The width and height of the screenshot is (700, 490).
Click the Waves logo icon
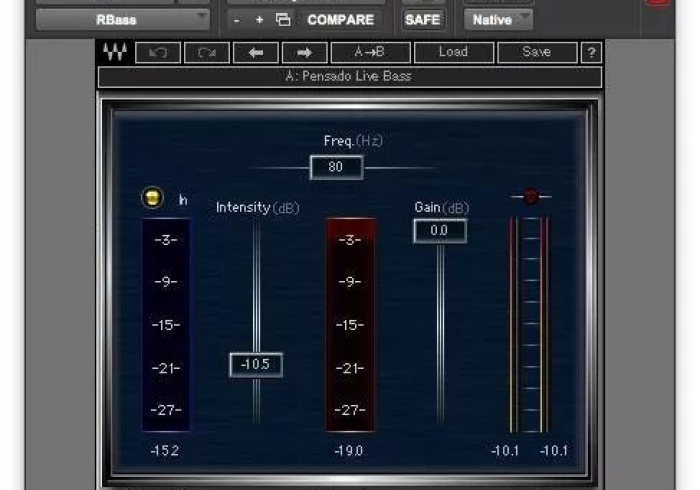pos(114,53)
